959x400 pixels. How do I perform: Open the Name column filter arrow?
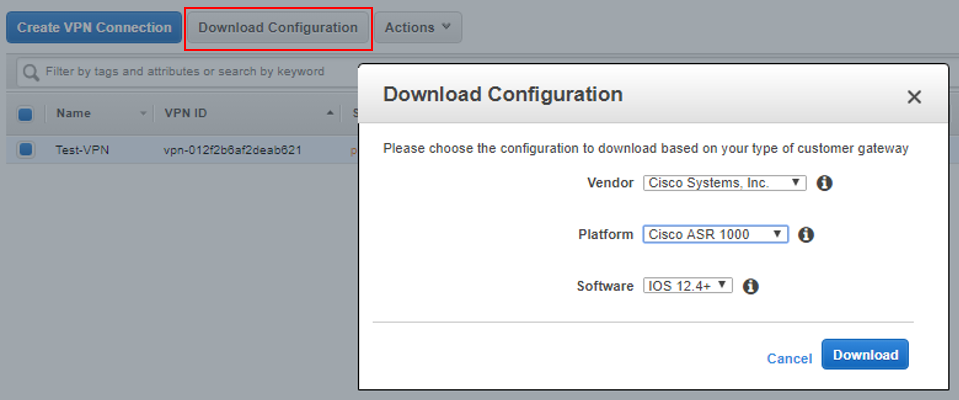click(144, 113)
